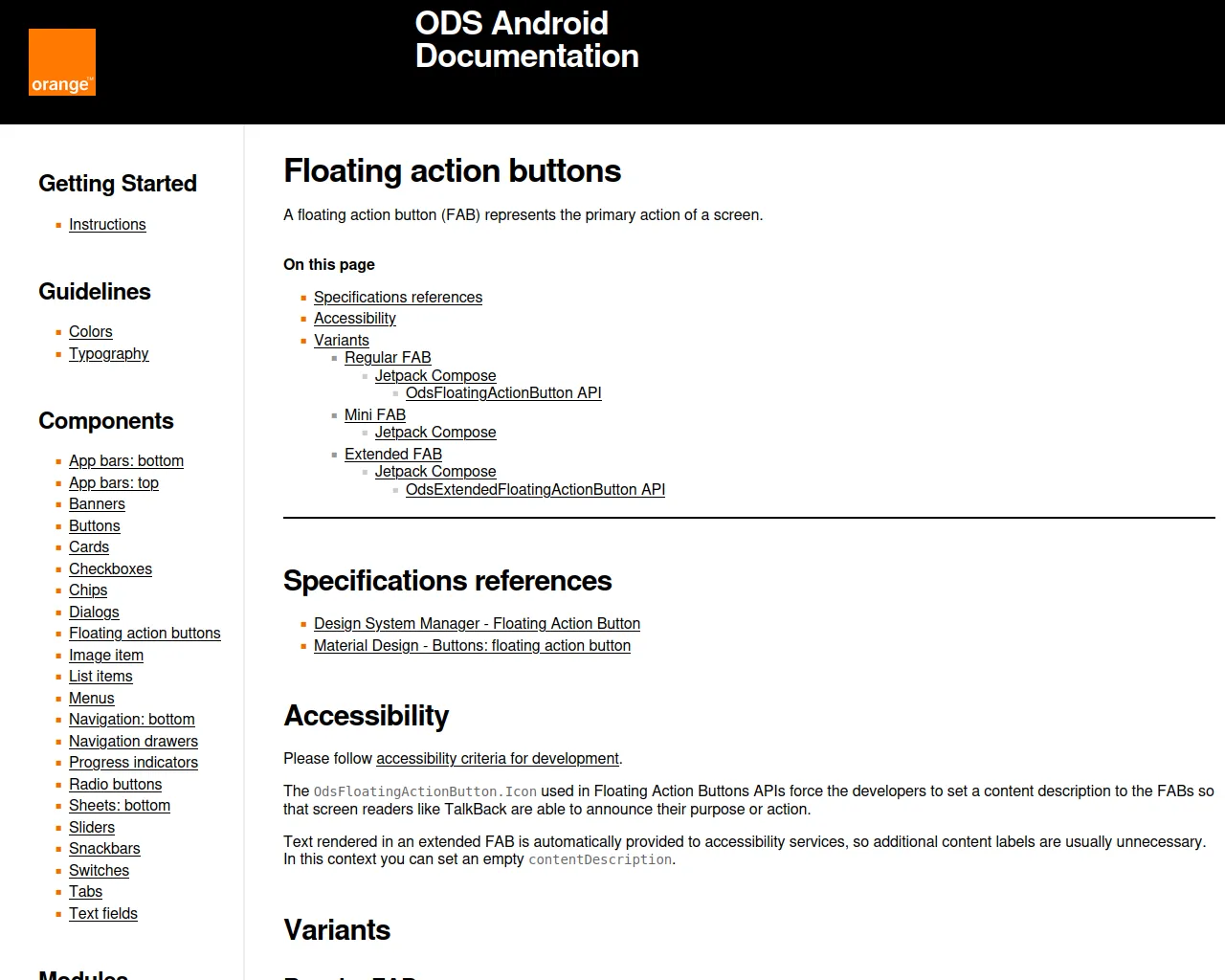Viewport: 1225px width, 980px height.
Task: Jump to OdsExtendedFloatingActionButton API anchor
Action: tap(534, 490)
